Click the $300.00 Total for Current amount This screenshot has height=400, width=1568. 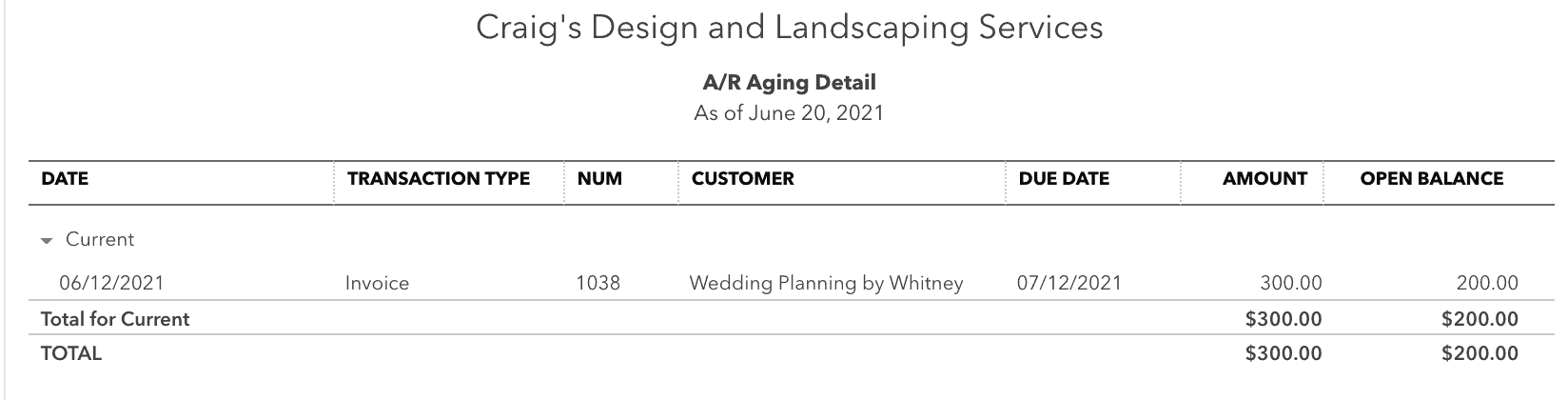click(1284, 319)
